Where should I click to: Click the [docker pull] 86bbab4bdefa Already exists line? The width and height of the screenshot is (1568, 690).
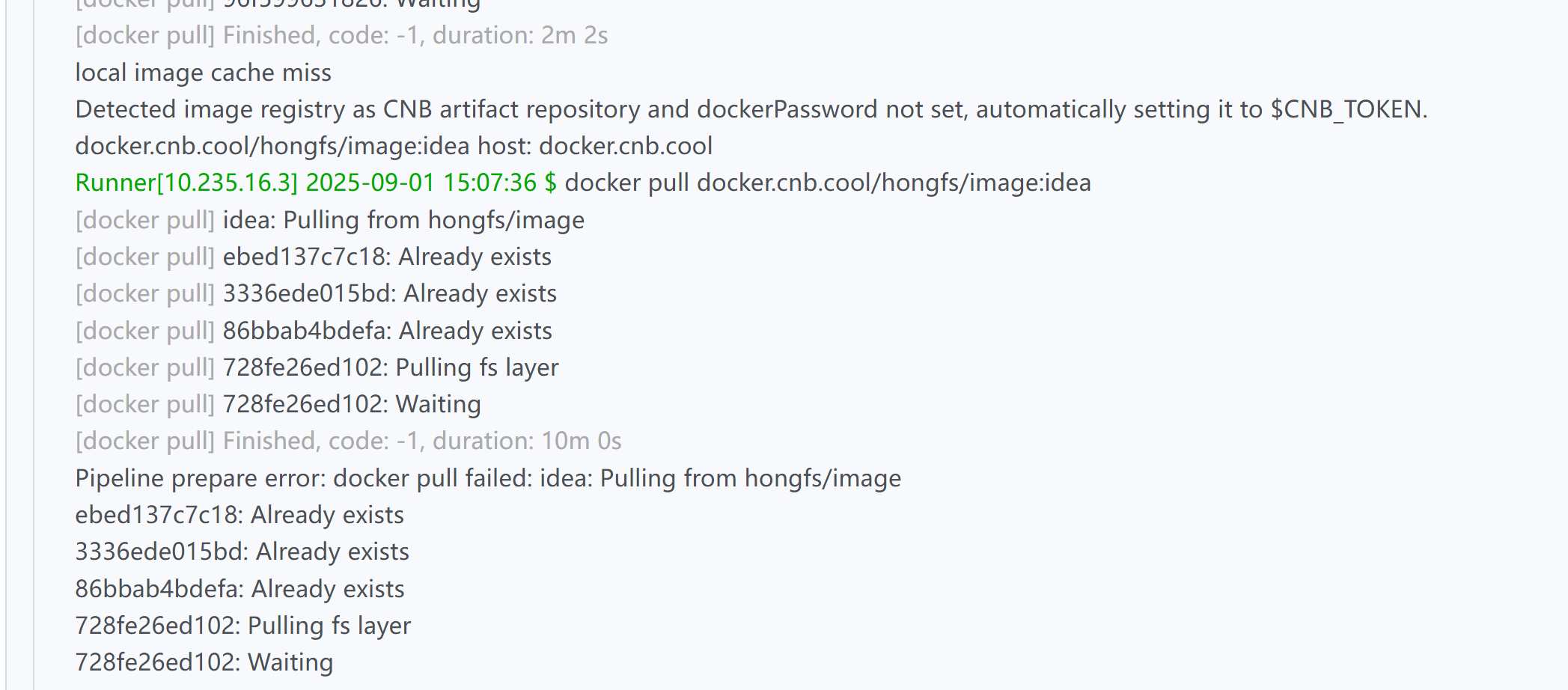coord(314,331)
